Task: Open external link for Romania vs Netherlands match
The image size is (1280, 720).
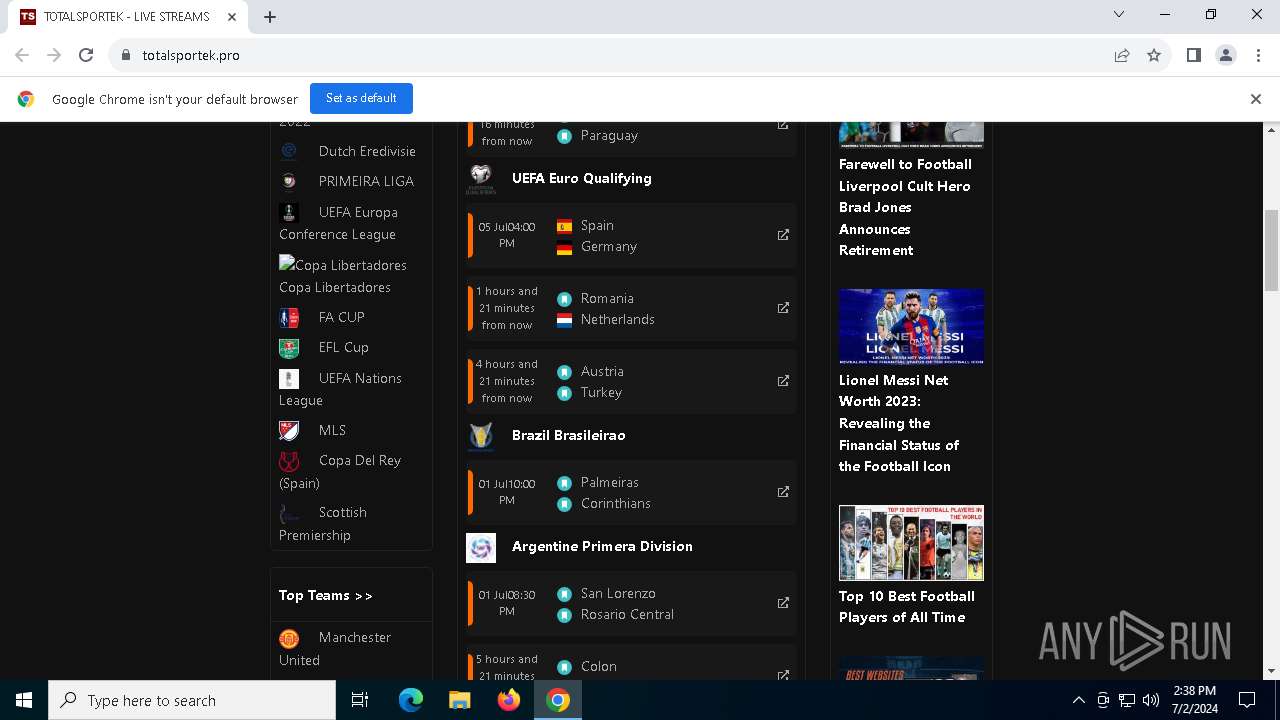Action: [x=783, y=308]
